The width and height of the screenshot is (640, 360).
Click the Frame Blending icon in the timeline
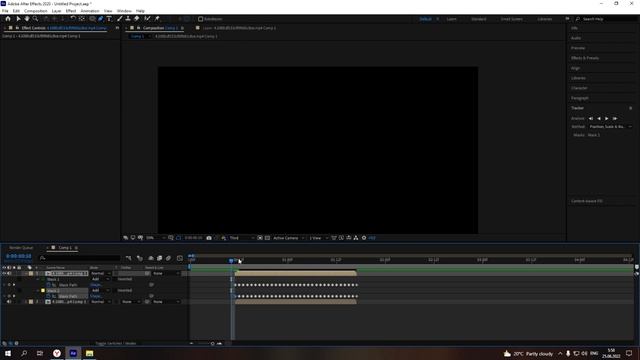point(160,258)
